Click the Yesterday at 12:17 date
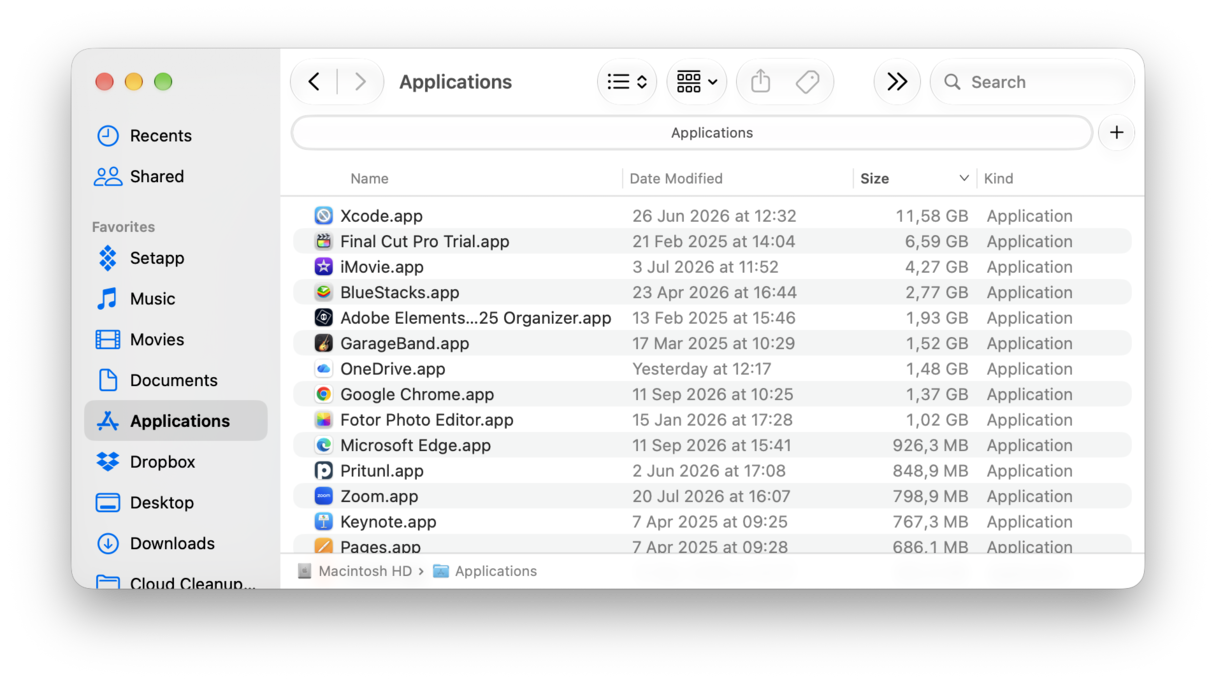 tap(702, 369)
